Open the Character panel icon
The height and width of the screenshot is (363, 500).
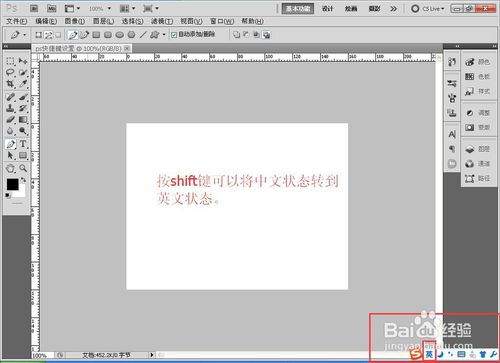(452, 134)
